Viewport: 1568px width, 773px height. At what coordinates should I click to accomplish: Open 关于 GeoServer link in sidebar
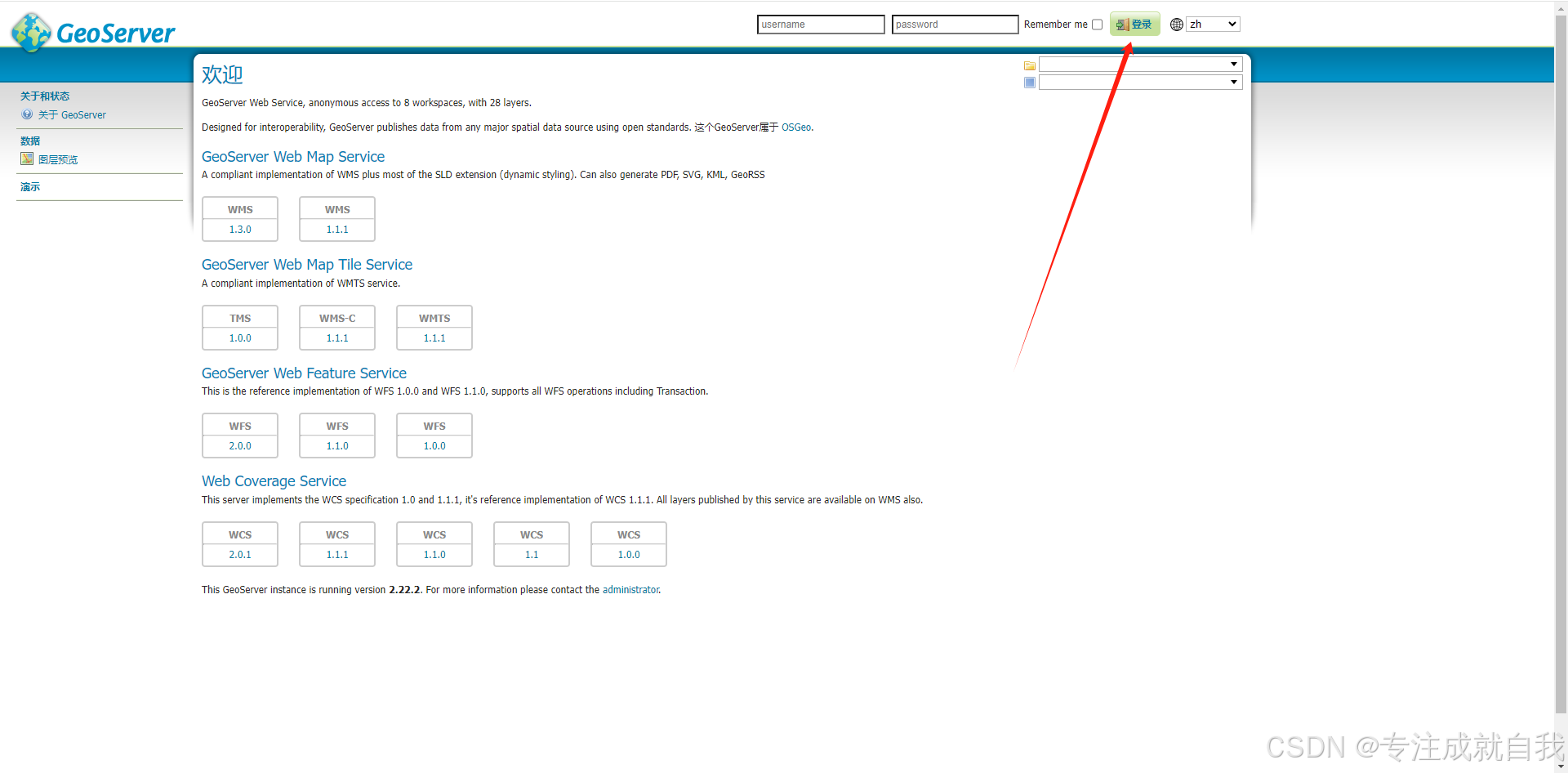(72, 115)
